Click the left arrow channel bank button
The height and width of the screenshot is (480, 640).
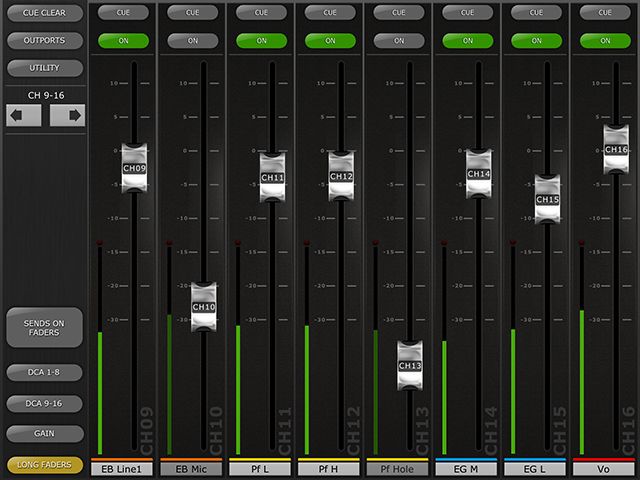(23, 115)
